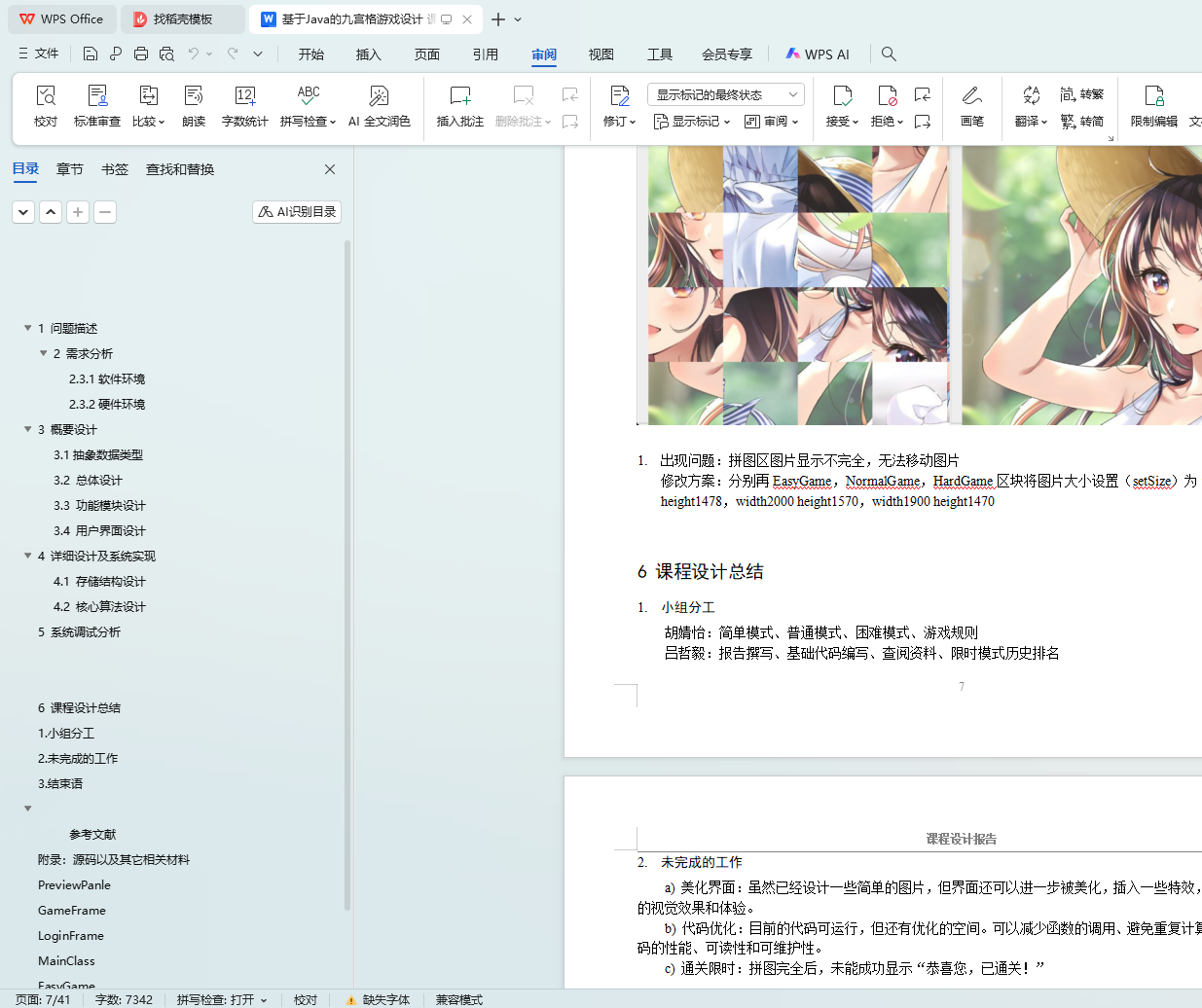Convert text with 转简 button
The width and height of the screenshot is (1202, 1008).
click(1082, 122)
